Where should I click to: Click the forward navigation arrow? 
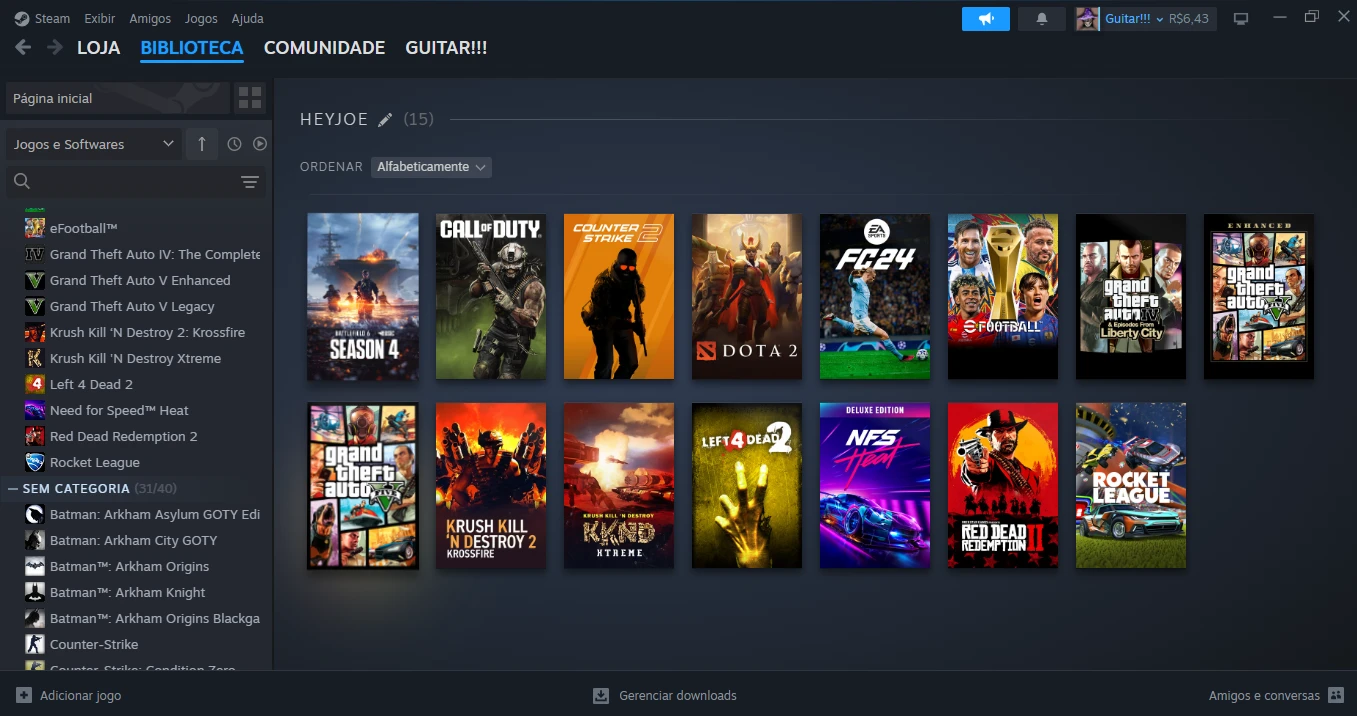tap(55, 47)
